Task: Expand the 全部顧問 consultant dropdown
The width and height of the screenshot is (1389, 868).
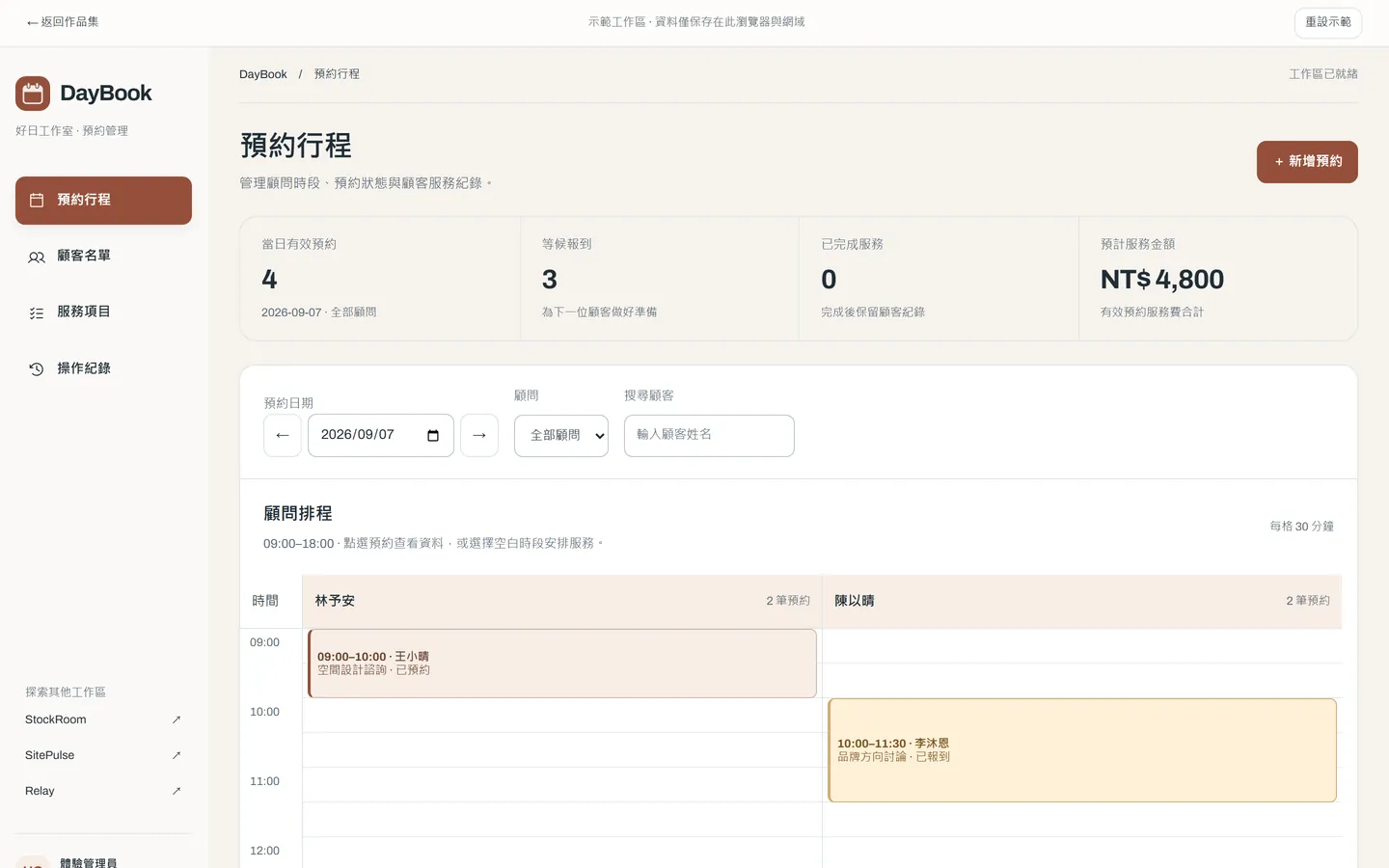Action: (561, 436)
